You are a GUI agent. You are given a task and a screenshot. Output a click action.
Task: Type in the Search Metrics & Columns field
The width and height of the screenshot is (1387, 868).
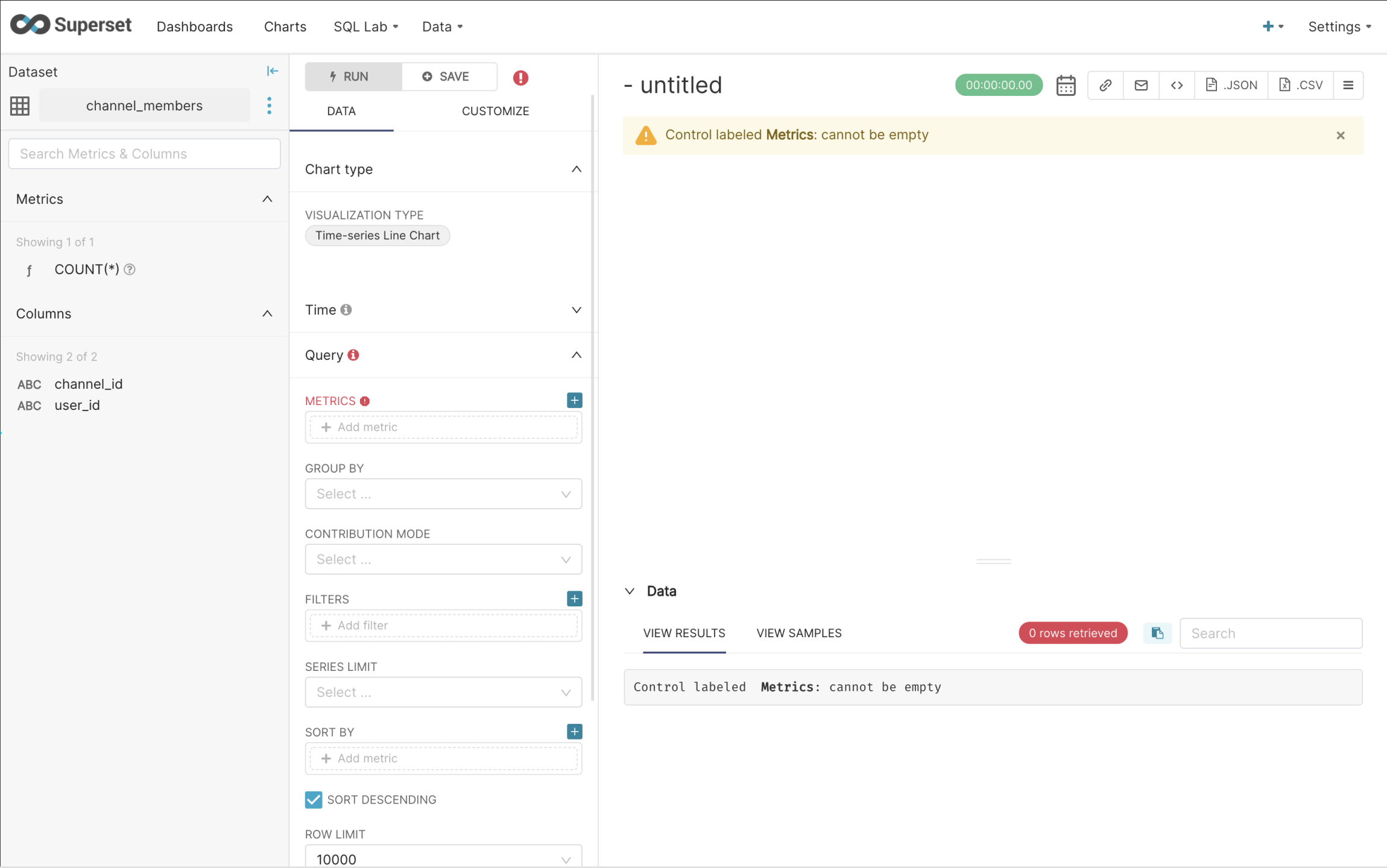pyautogui.click(x=144, y=154)
